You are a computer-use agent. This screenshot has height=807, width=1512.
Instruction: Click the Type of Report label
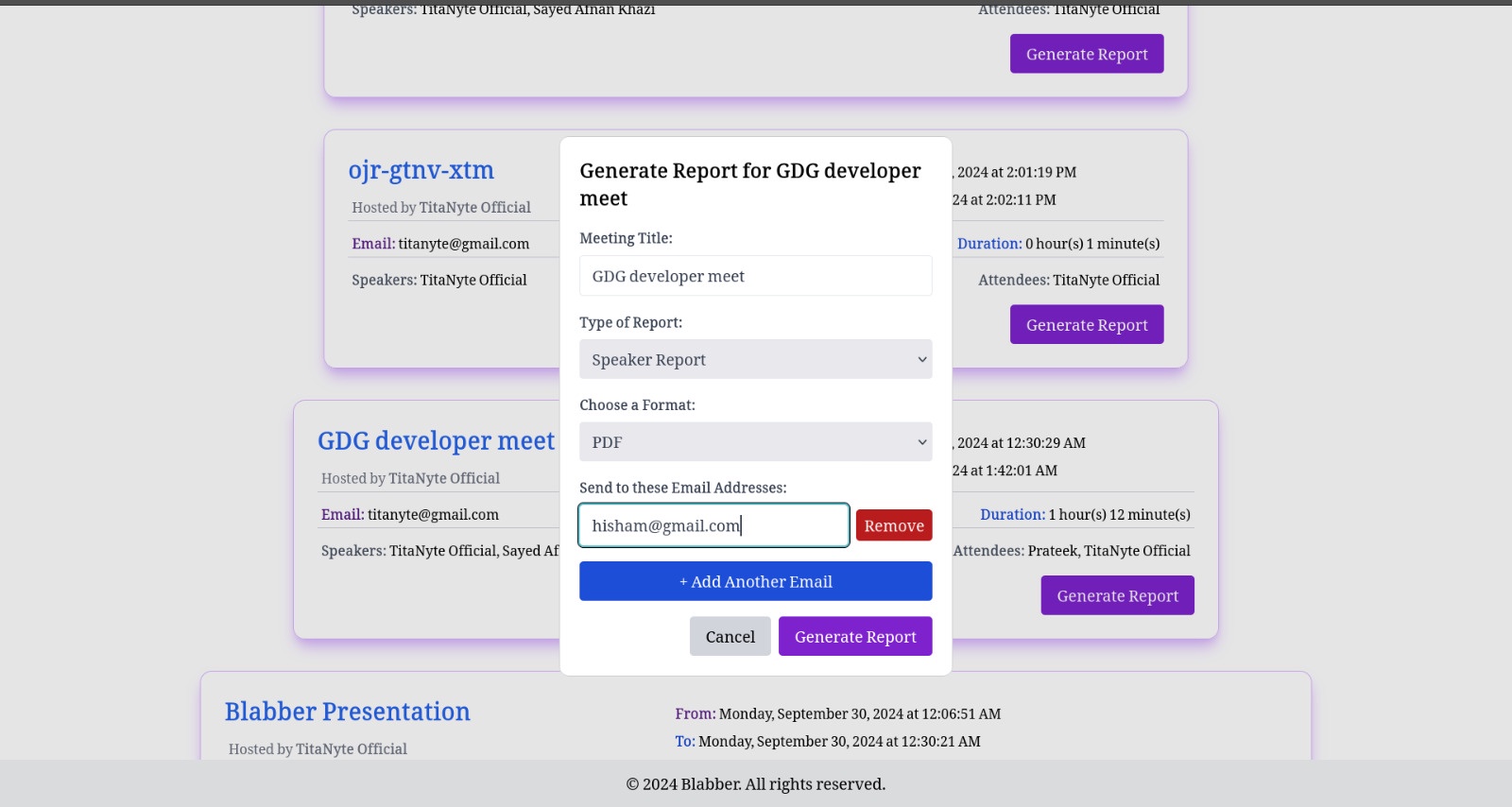click(631, 322)
